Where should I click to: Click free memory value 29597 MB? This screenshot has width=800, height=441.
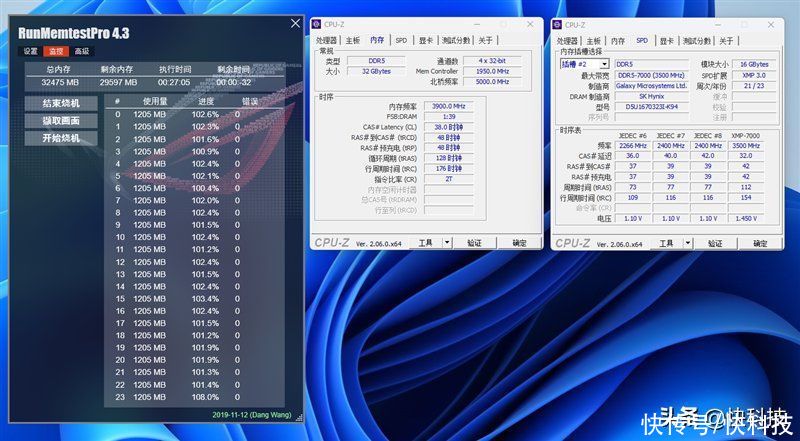118,82
